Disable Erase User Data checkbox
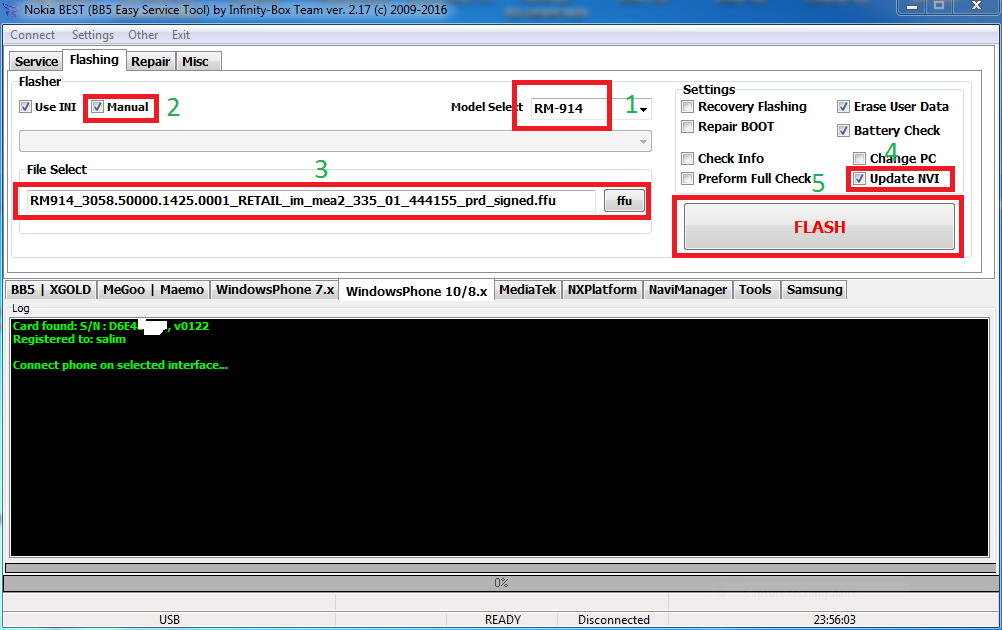 click(x=844, y=107)
